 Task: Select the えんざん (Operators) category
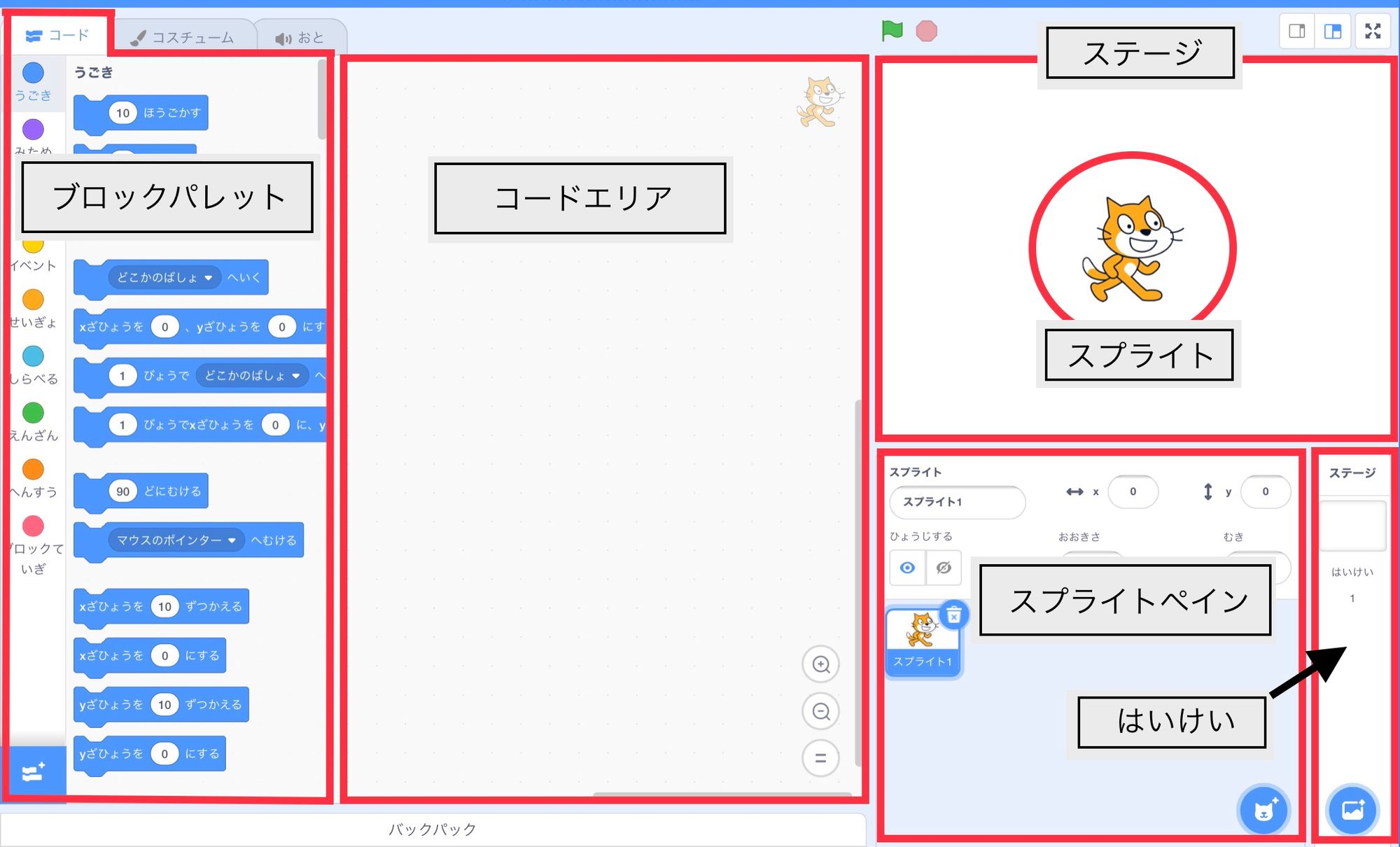[34, 414]
